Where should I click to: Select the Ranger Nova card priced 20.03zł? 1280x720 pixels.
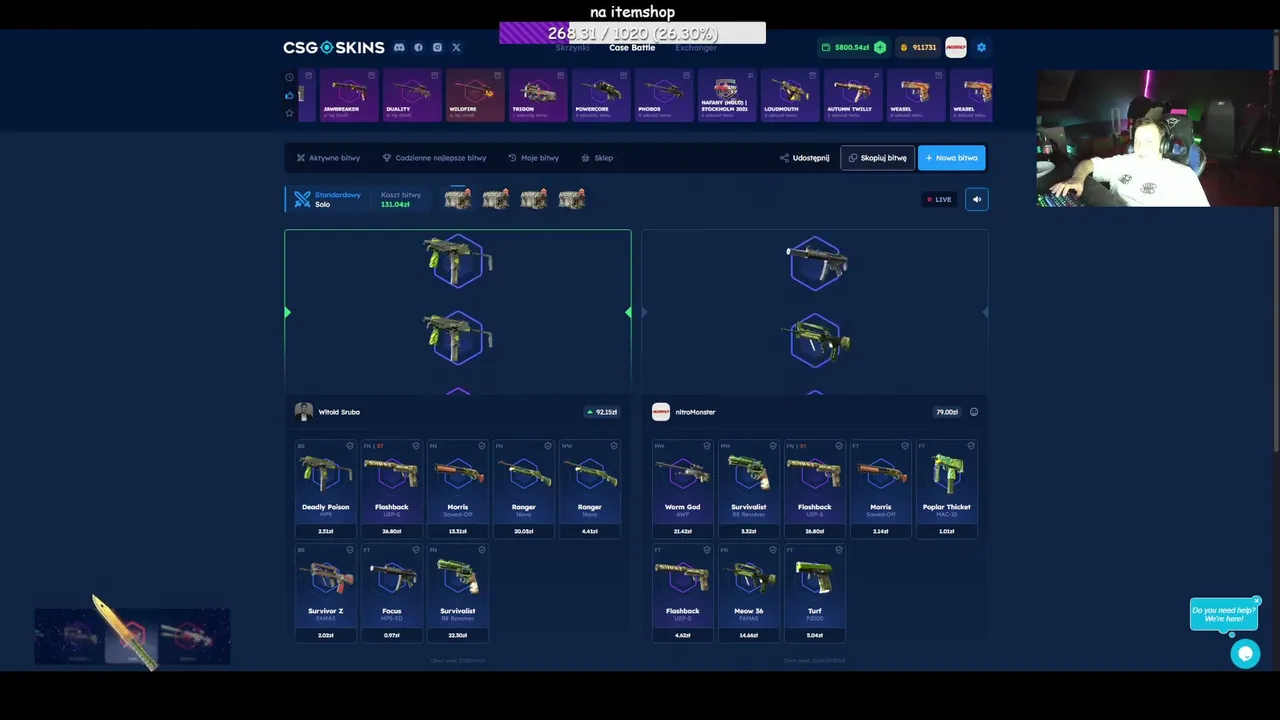coord(523,489)
